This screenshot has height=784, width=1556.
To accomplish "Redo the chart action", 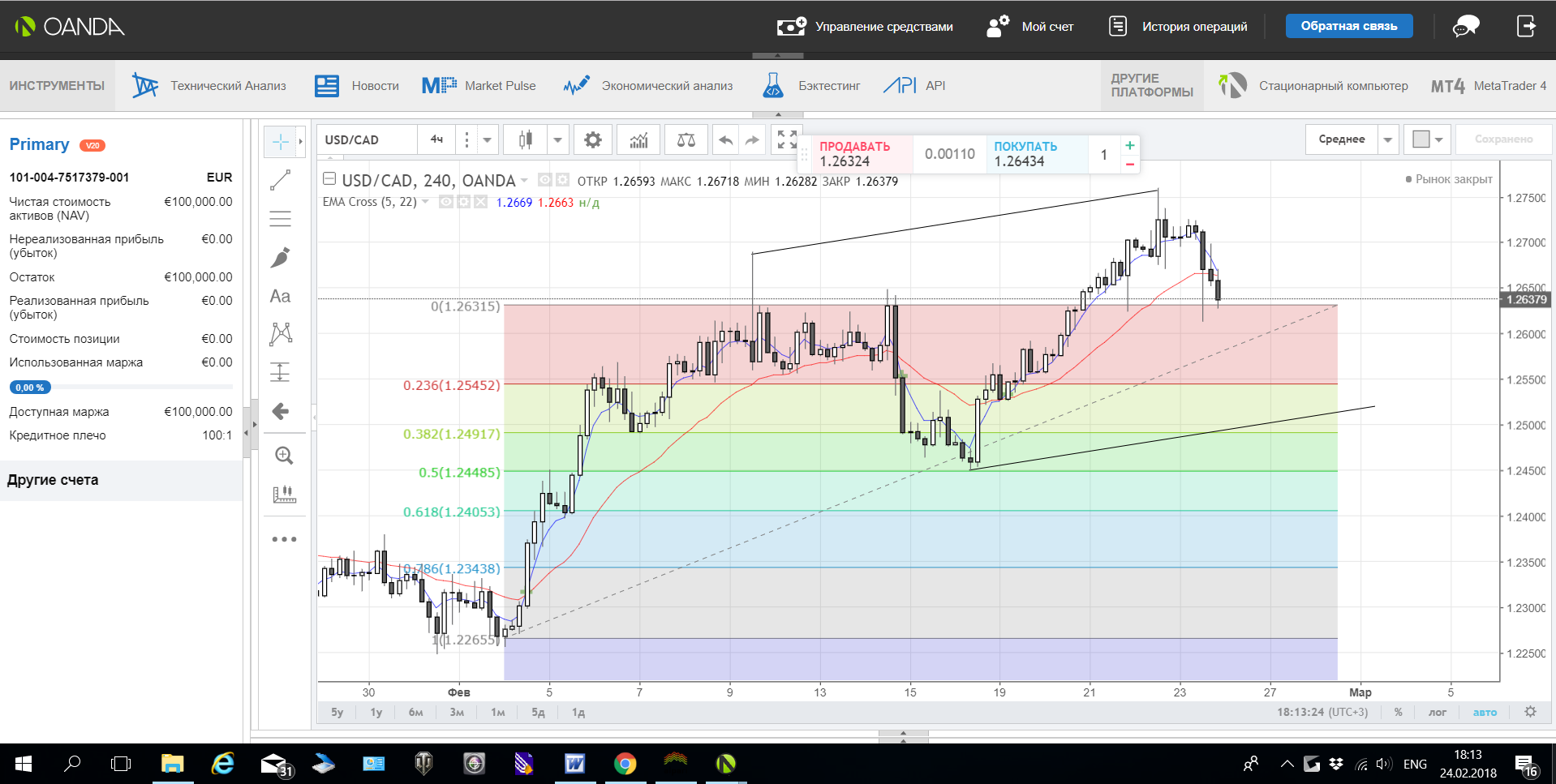I will pos(753,140).
